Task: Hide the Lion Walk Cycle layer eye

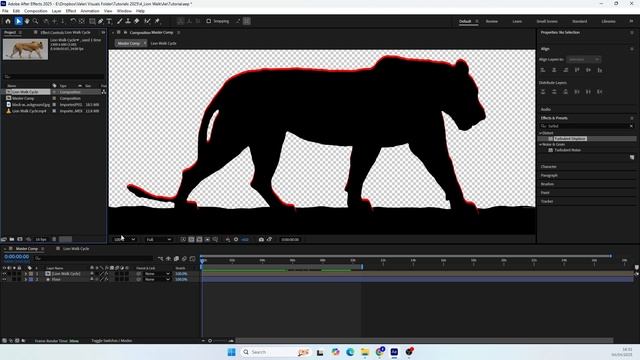Action: pyautogui.click(x=4, y=274)
